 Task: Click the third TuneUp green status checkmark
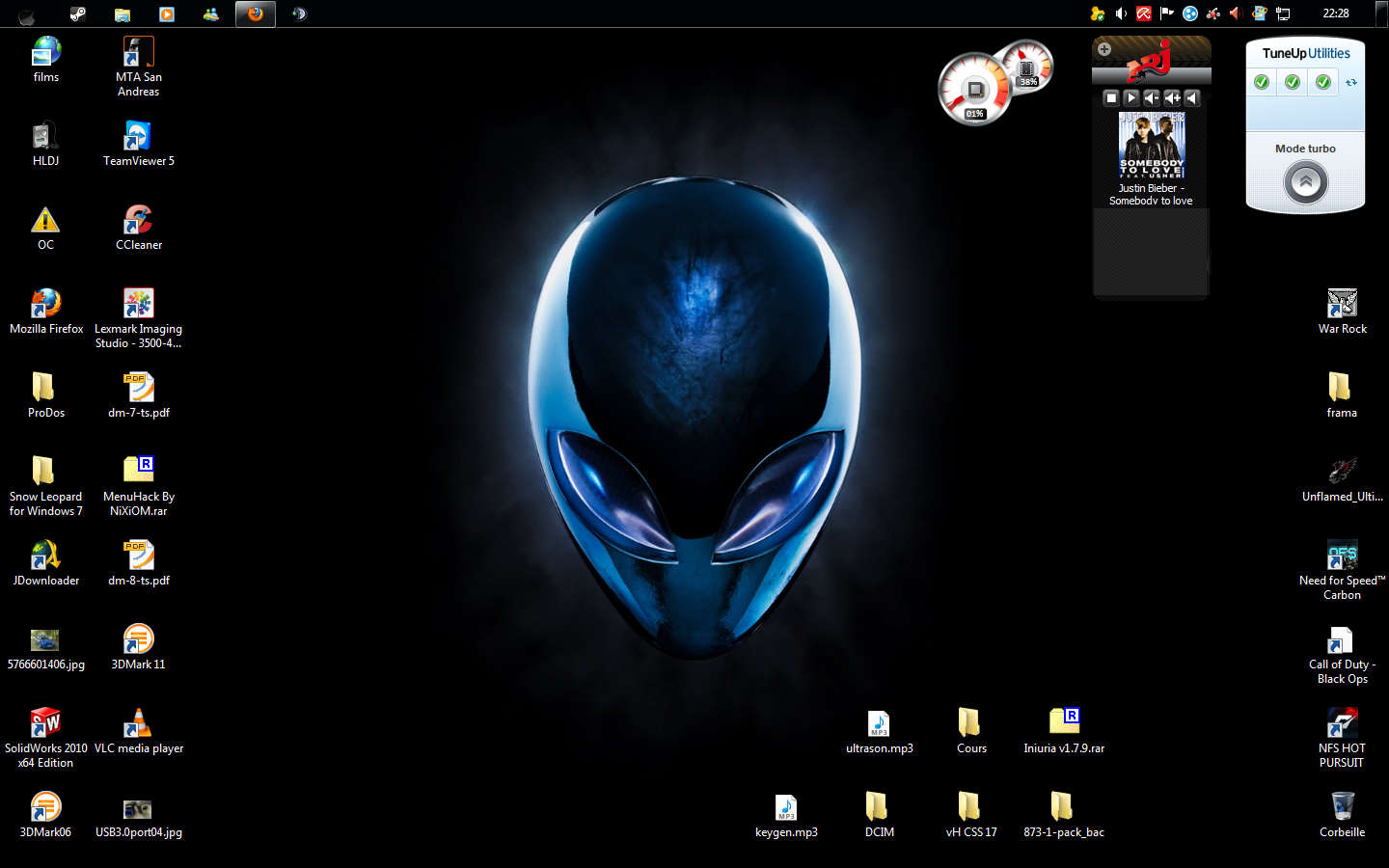click(x=1323, y=82)
